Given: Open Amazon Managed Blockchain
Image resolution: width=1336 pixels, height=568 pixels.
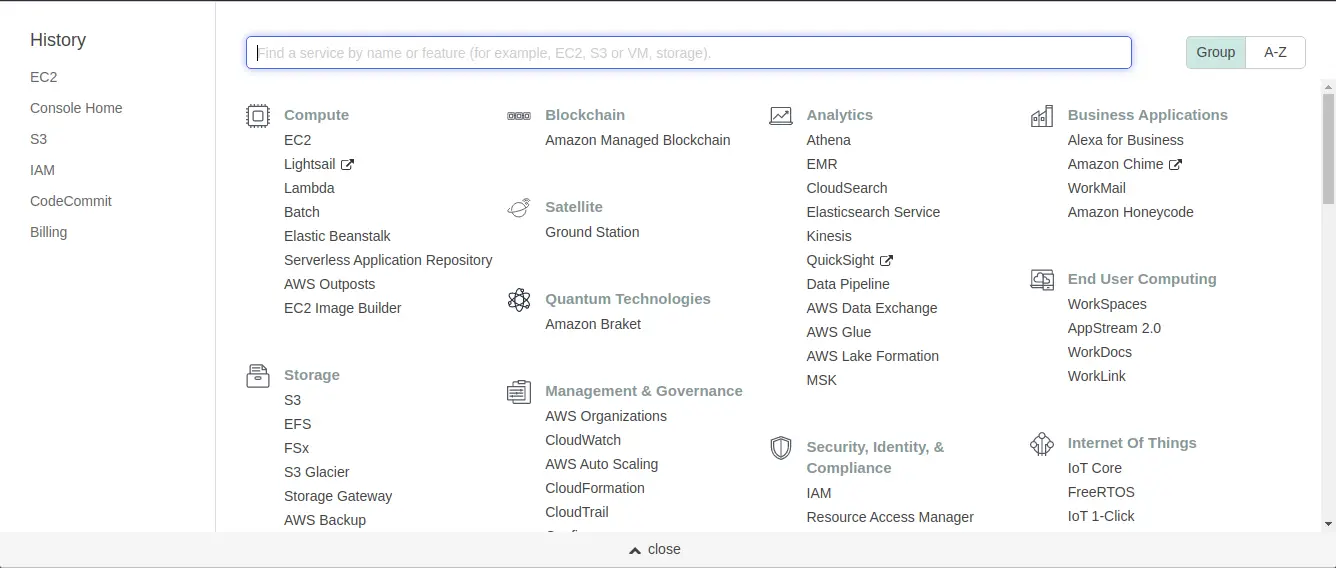Looking at the screenshot, I should [638, 140].
